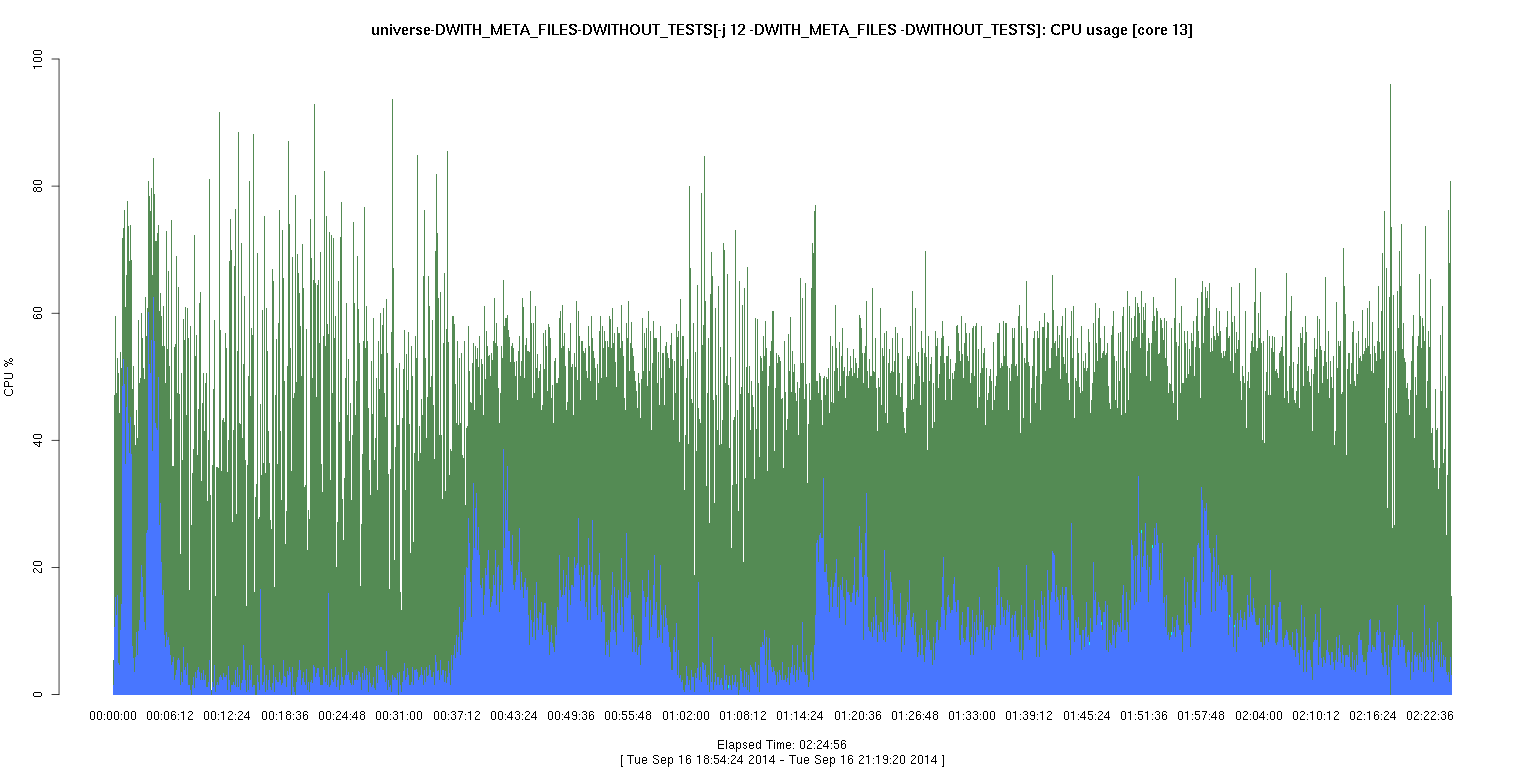Click the 01:51:36 time tick label
The height and width of the screenshot is (768, 1536).
tap(1144, 716)
